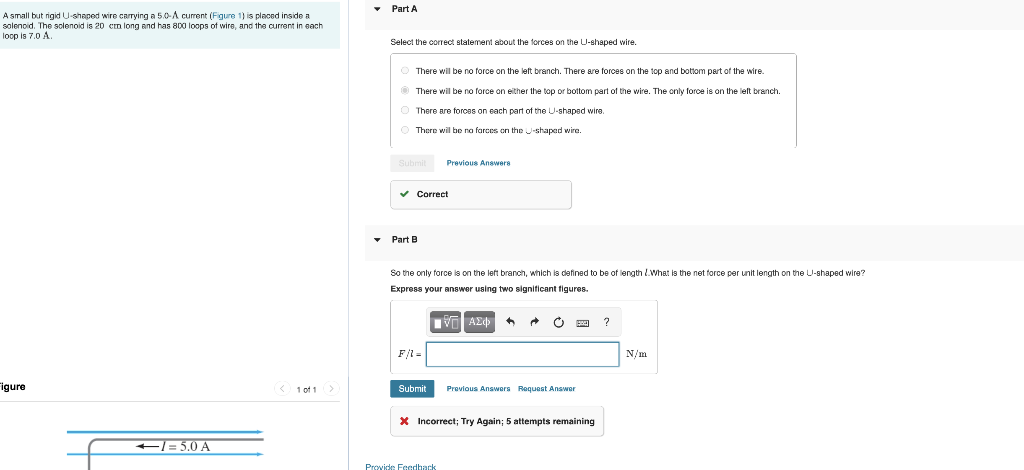Click the blue Submit button in Part B

coord(412,388)
